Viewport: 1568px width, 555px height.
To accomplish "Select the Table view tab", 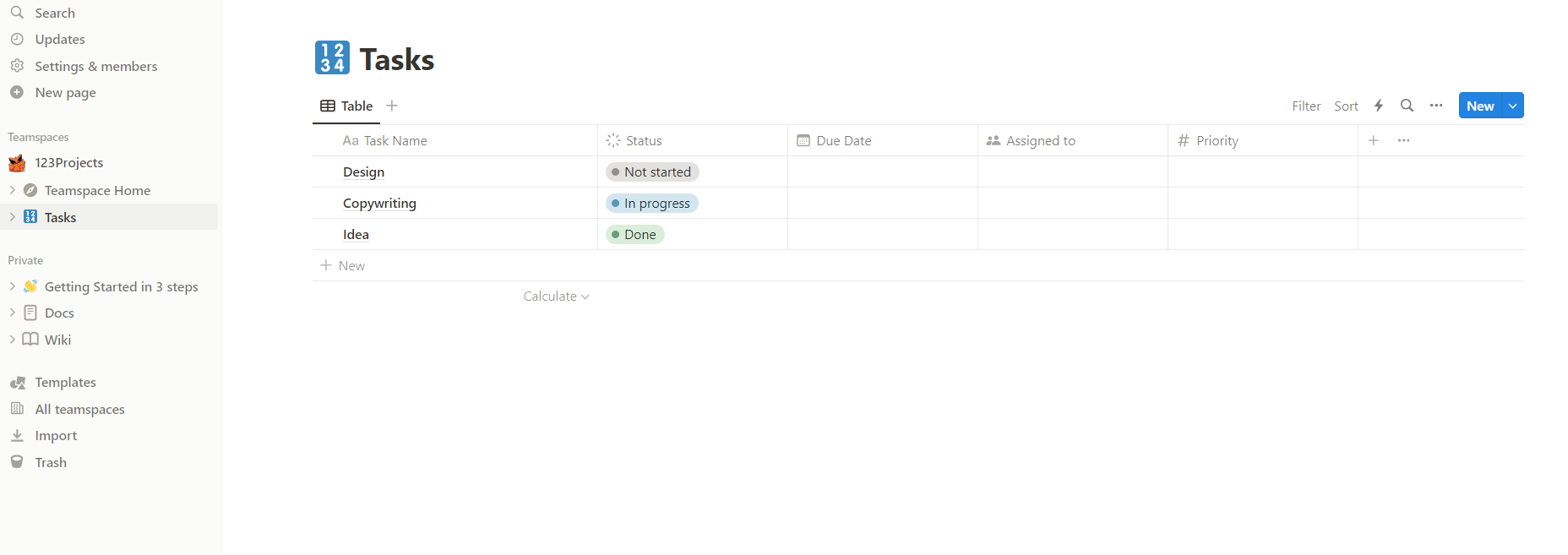I will pyautogui.click(x=347, y=106).
